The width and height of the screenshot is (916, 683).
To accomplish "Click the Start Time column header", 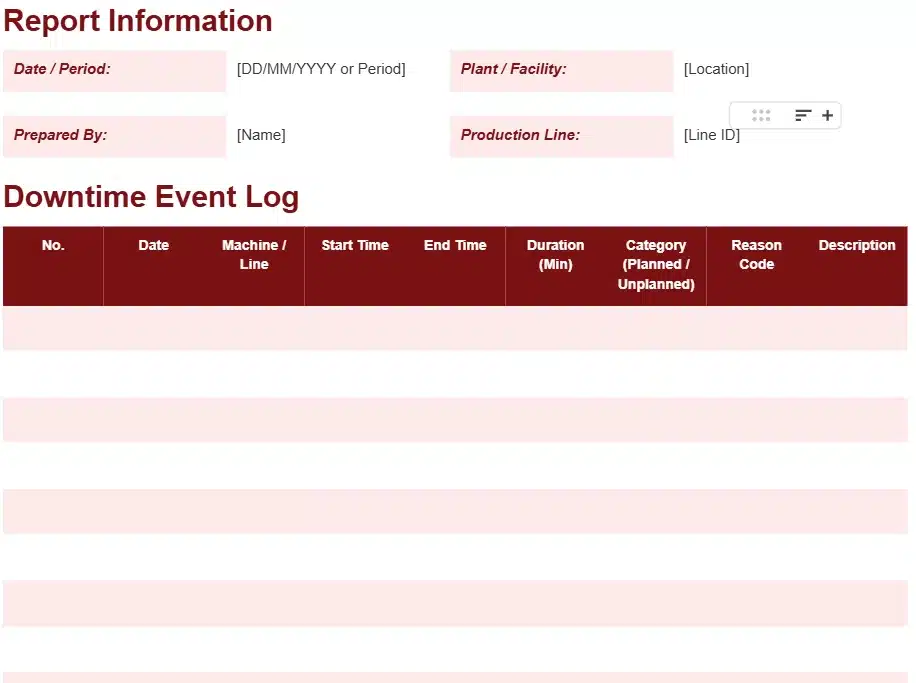I will (x=355, y=245).
